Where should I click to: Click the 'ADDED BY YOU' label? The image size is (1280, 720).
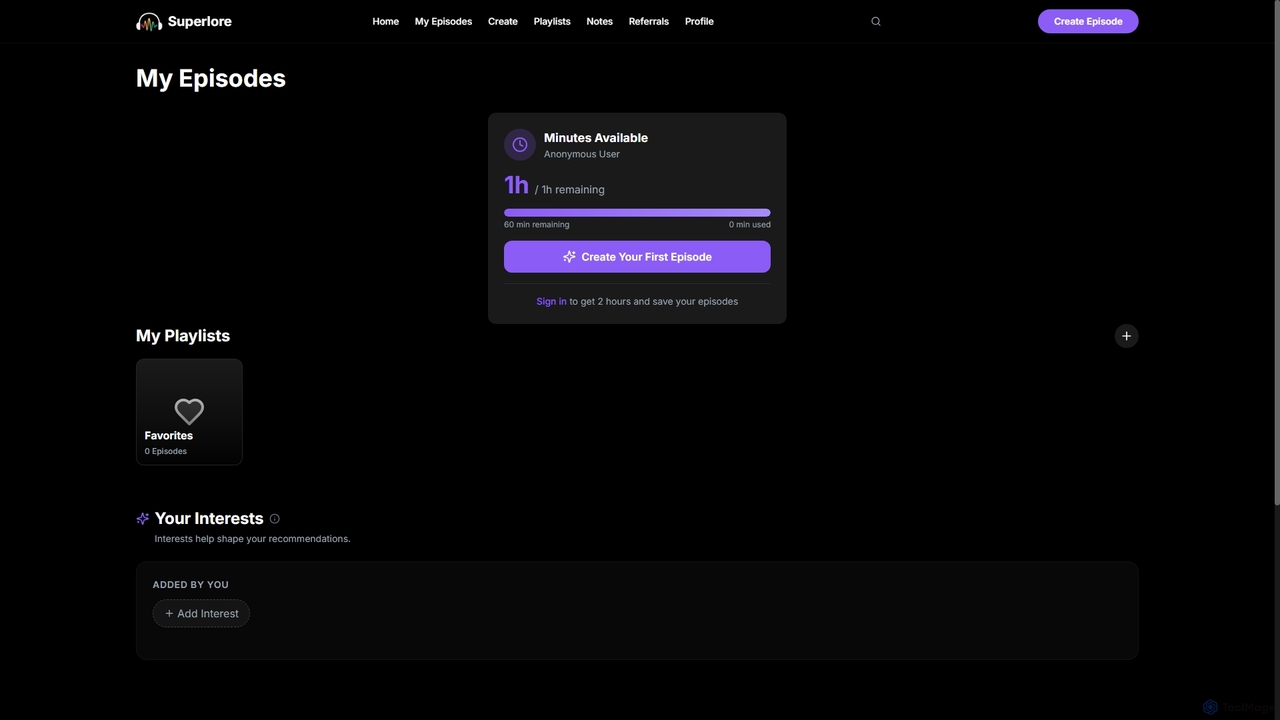coord(191,585)
